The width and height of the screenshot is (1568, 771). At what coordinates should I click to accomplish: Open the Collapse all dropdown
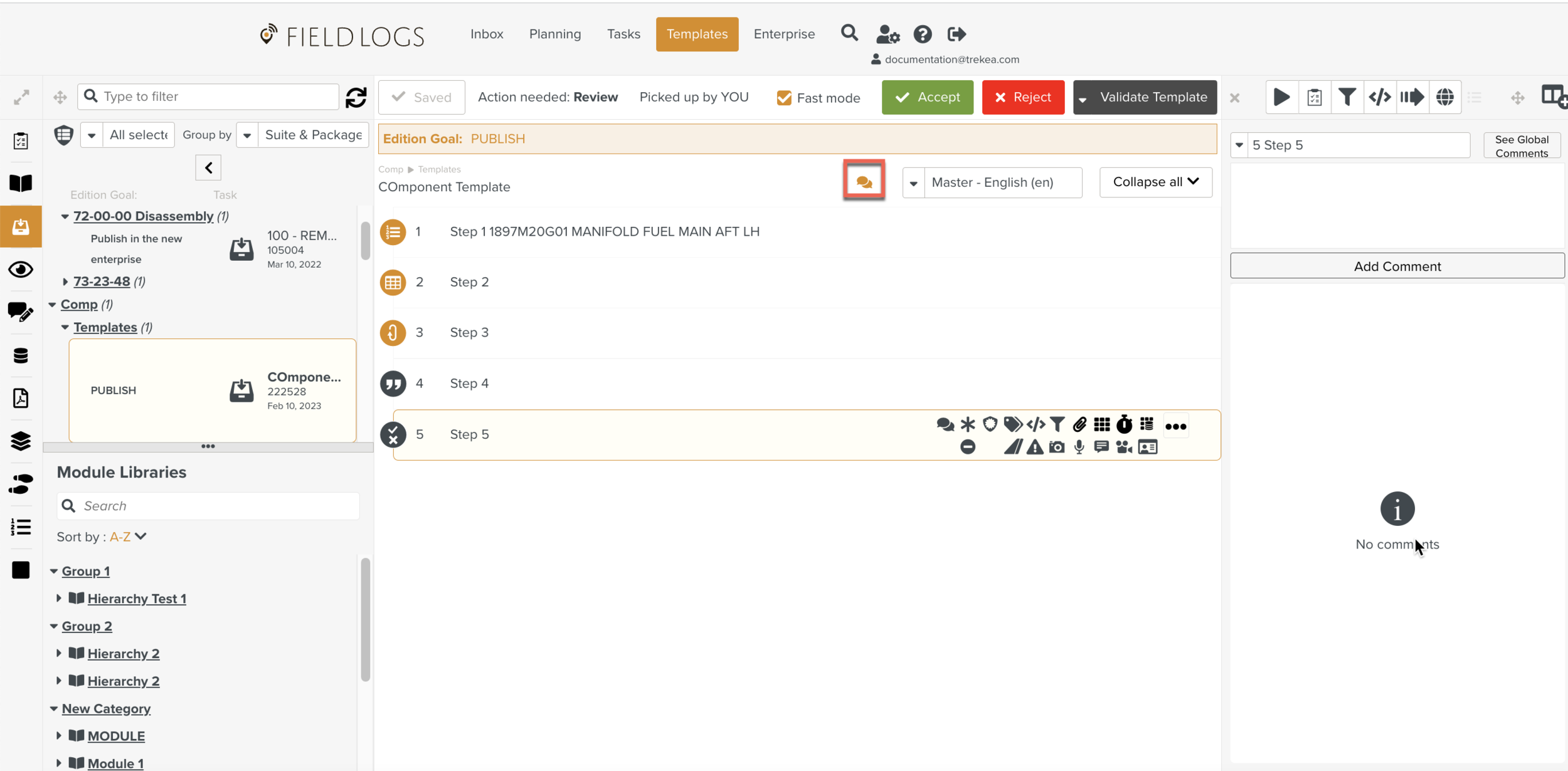[1155, 182]
